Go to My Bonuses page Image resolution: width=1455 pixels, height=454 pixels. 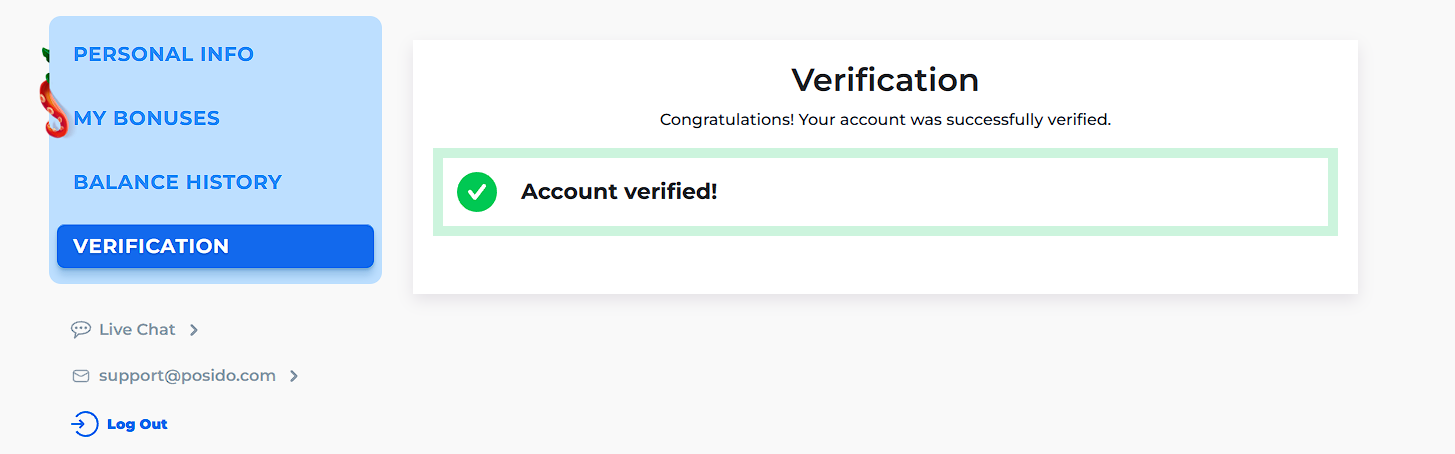(x=147, y=118)
